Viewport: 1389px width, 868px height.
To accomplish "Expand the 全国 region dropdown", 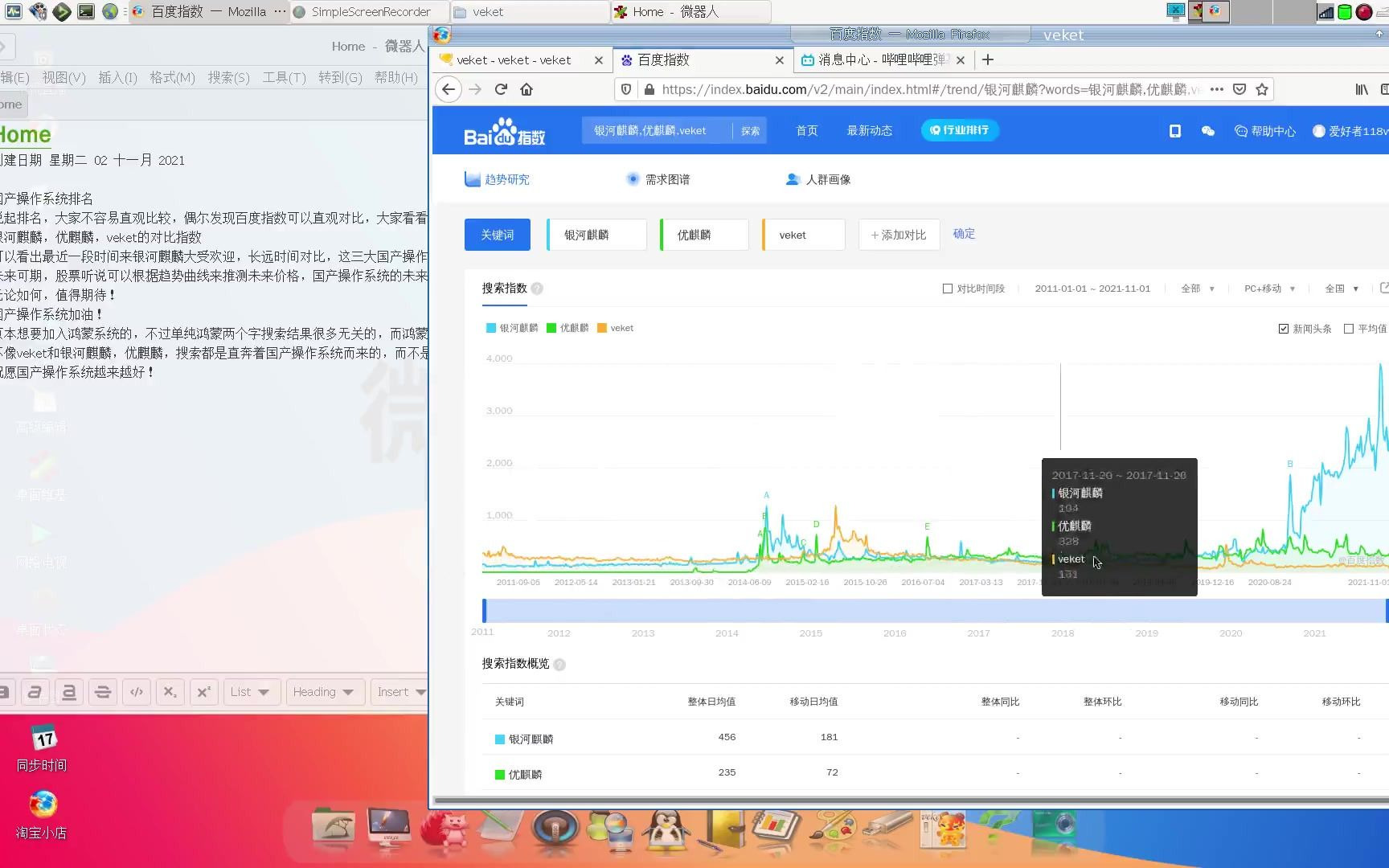I will (1342, 289).
